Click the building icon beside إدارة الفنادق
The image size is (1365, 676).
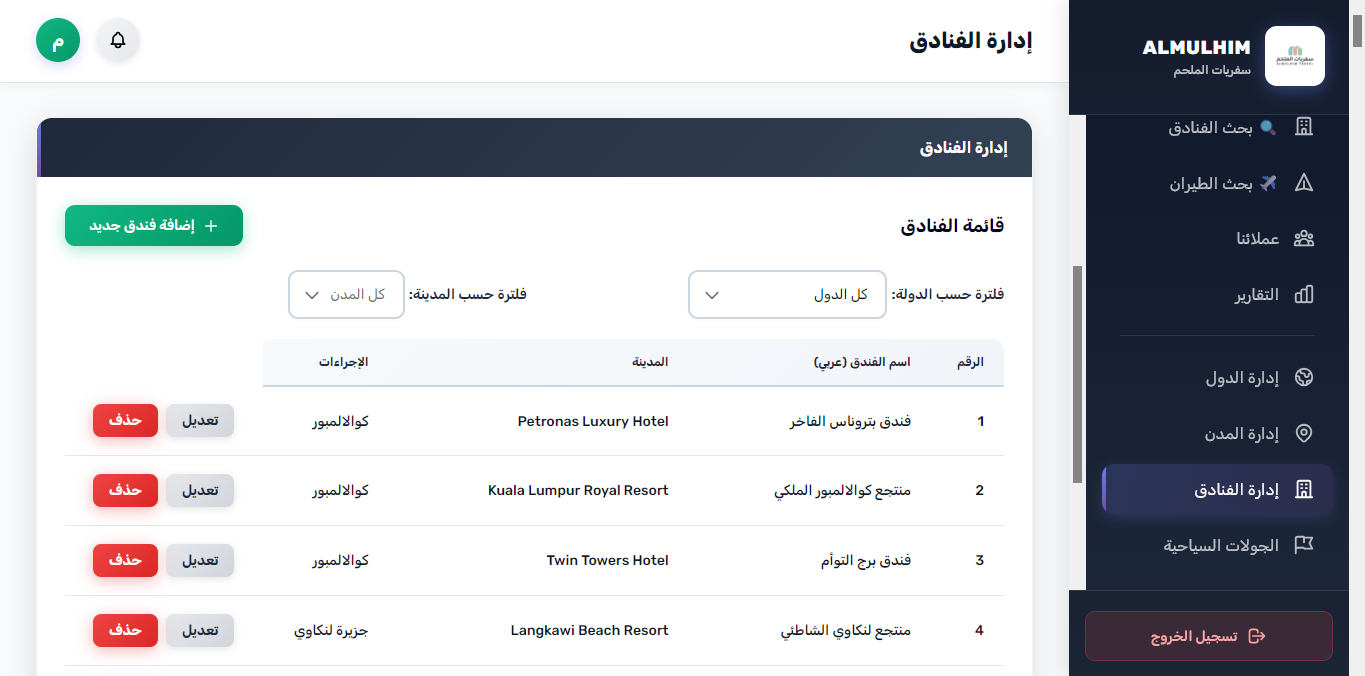tap(1303, 490)
